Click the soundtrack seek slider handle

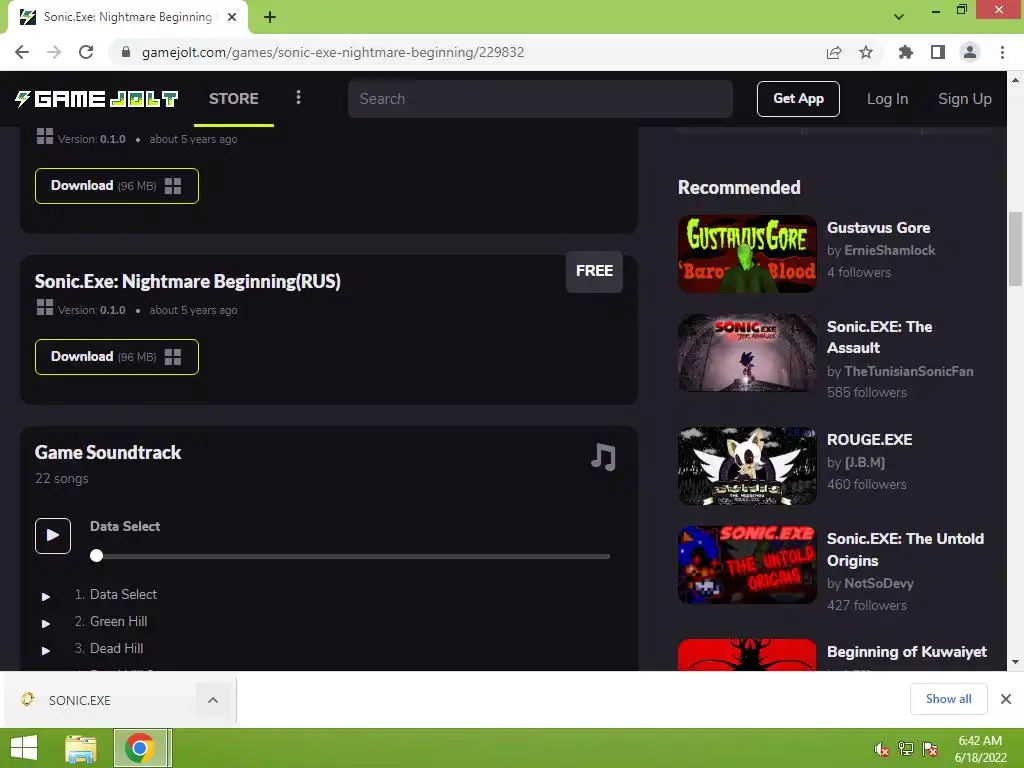pyautogui.click(x=97, y=556)
